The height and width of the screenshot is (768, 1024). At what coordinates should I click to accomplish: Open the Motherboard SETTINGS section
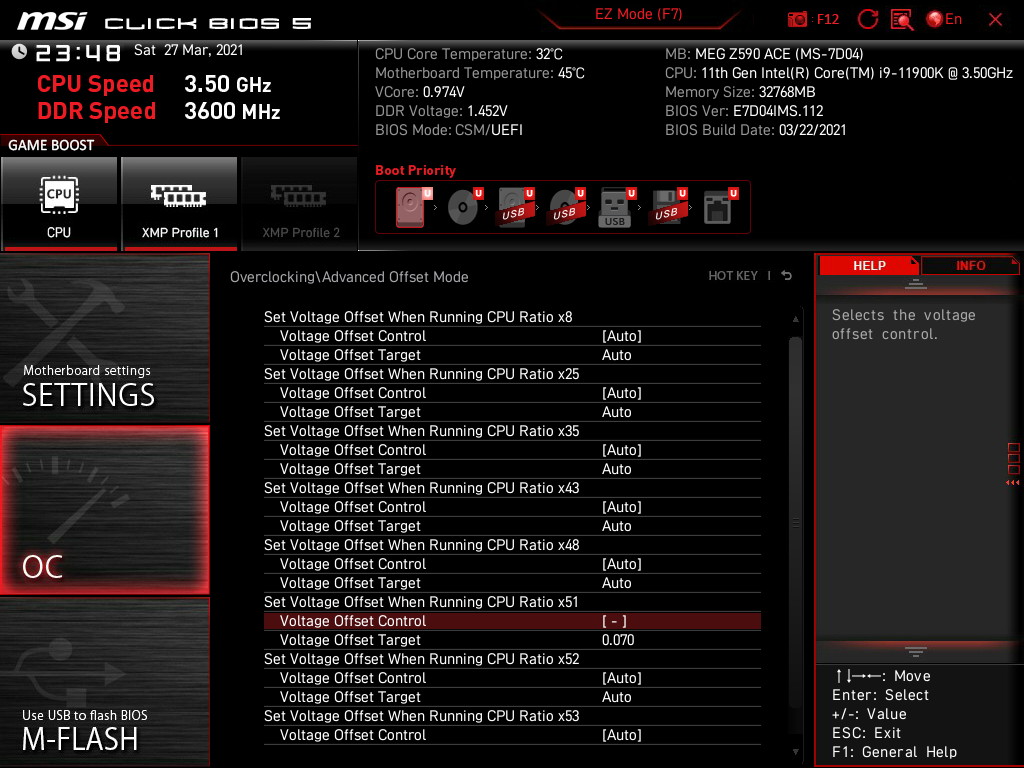coord(105,338)
